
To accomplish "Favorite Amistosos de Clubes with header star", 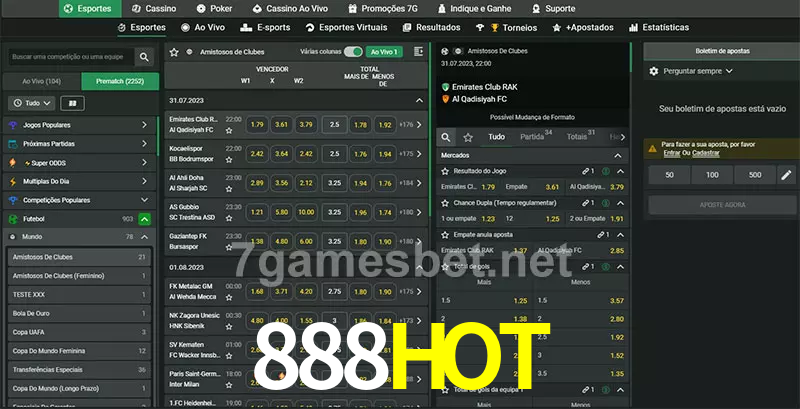I will pos(174,52).
